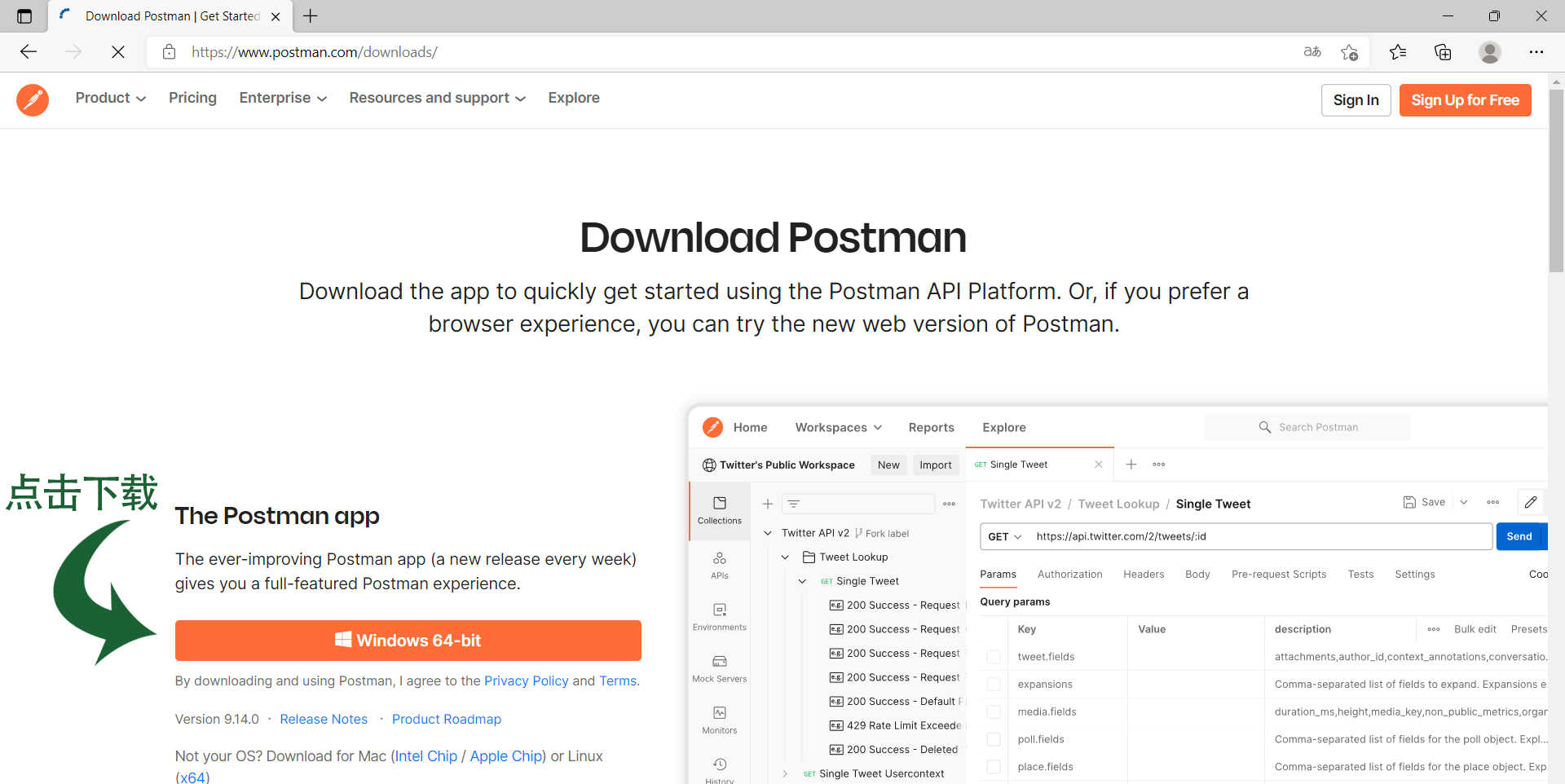Expand Single Tweet Usercontext request
This screenshot has width=1565, height=784.
785,774
